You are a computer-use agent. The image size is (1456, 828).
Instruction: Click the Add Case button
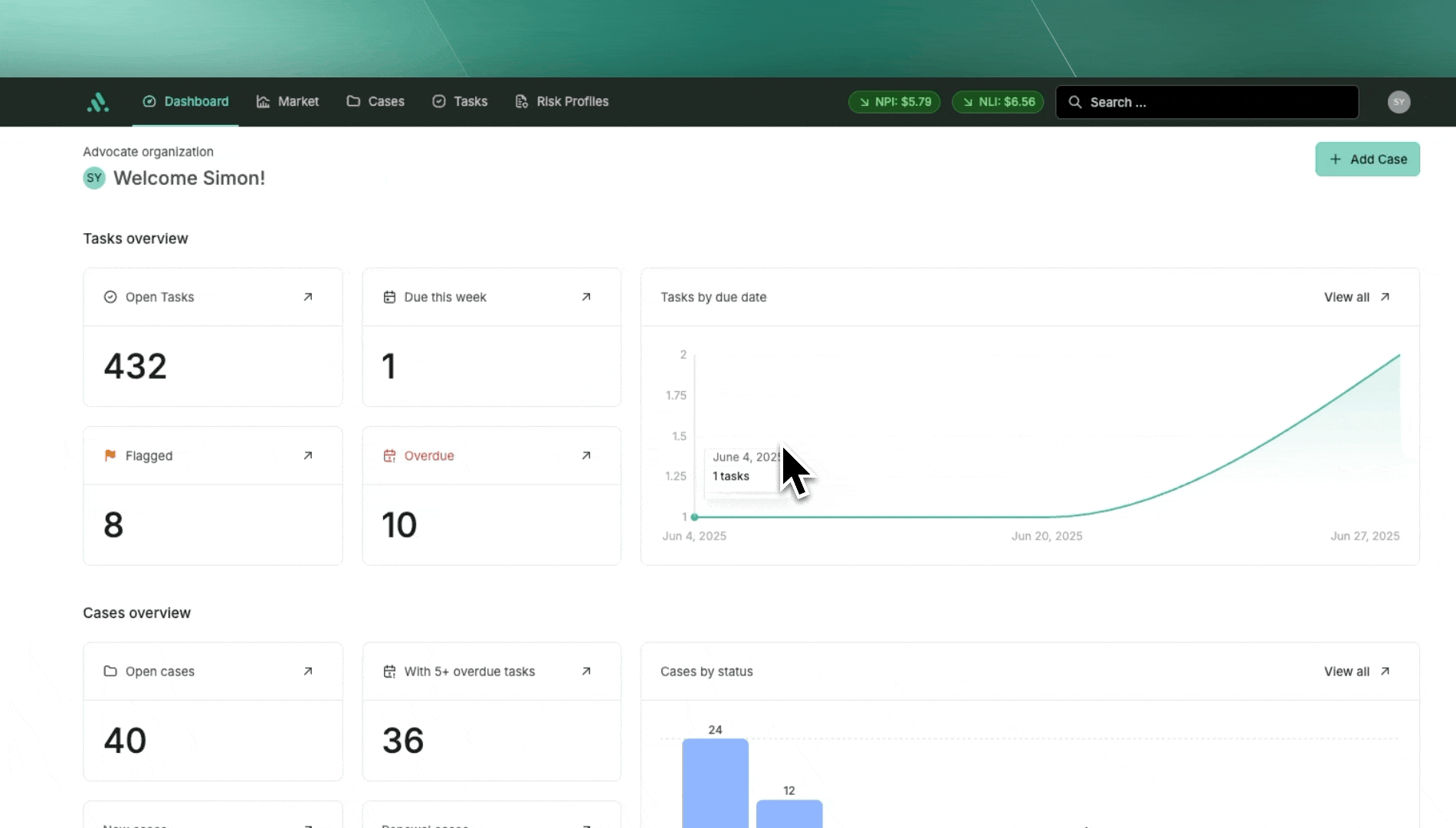[x=1367, y=159]
